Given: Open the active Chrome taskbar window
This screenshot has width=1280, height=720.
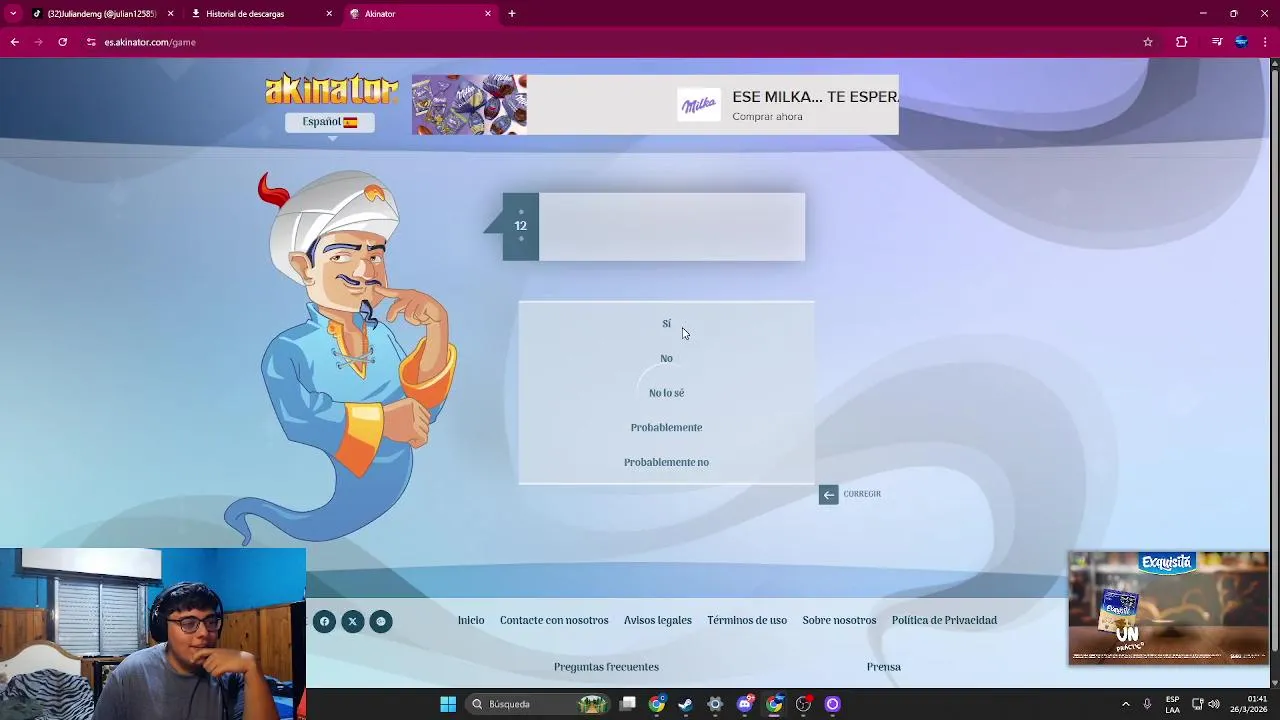Looking at the screenshot, I should click(x=774, y=704).
